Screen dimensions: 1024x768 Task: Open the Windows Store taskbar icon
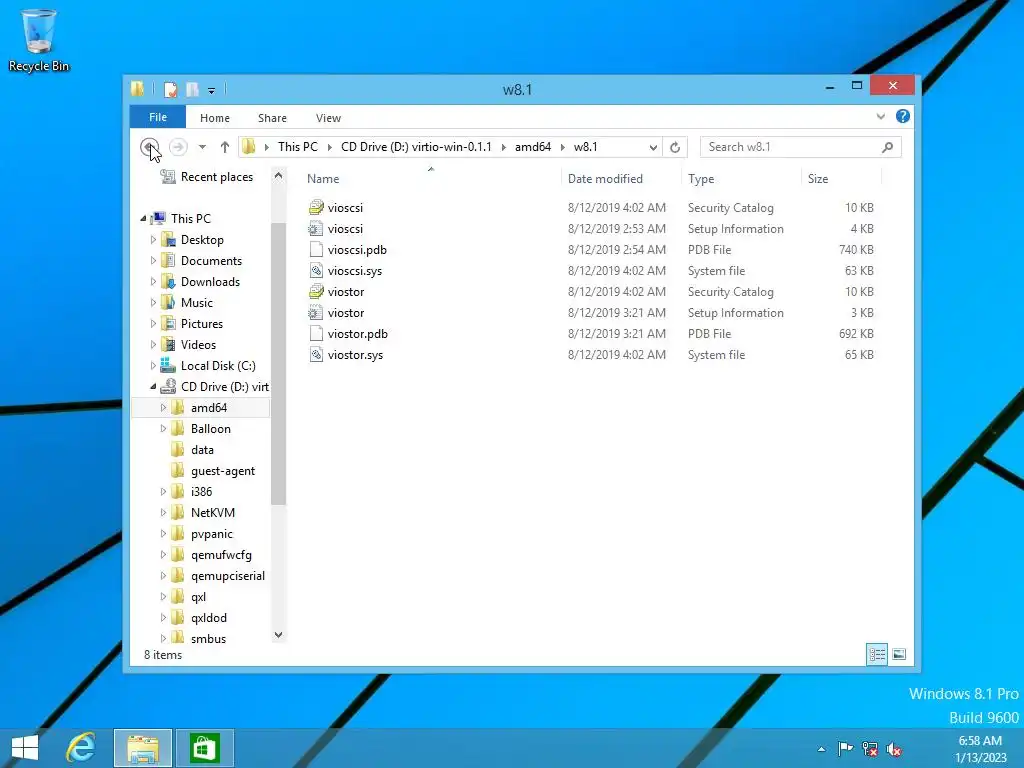204,748
